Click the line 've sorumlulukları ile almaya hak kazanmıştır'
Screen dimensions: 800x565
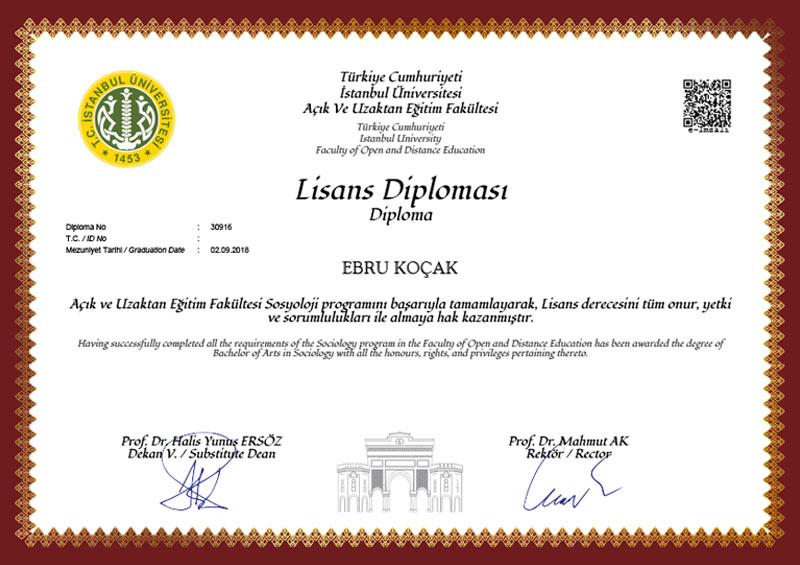(x=401, y=318)
